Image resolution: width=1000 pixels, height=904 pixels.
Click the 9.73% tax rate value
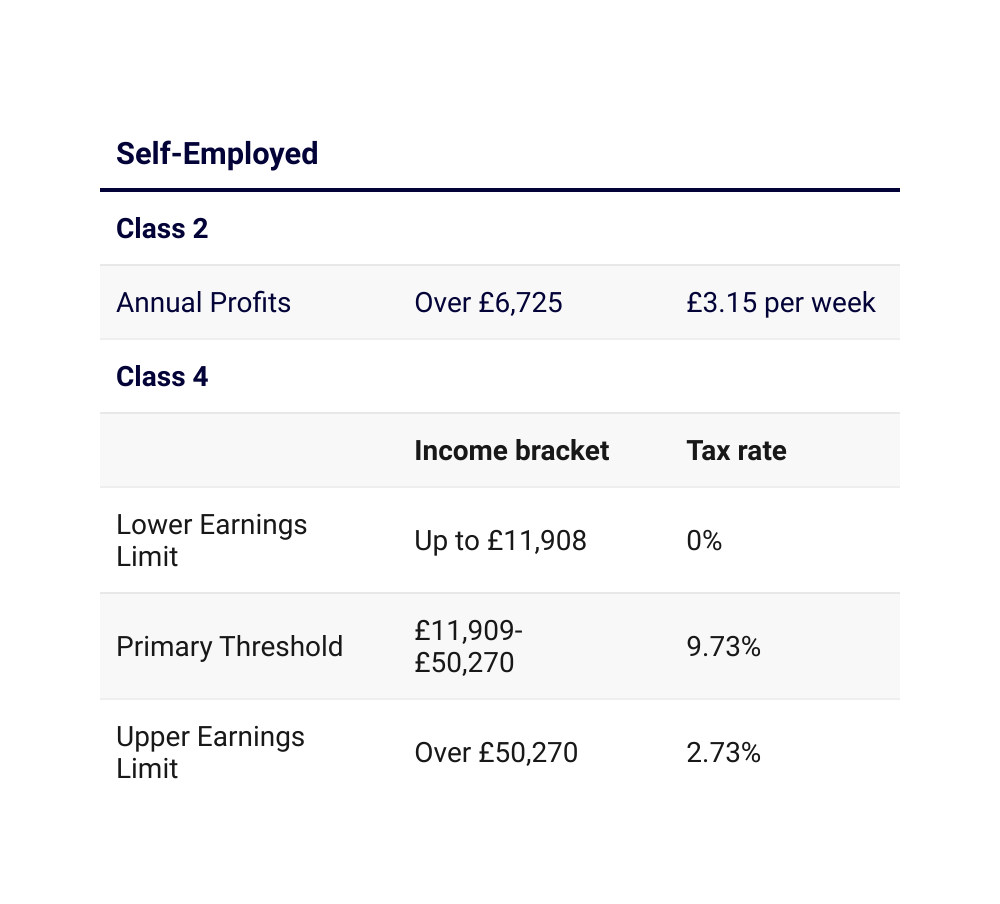(x=723, y=647)
